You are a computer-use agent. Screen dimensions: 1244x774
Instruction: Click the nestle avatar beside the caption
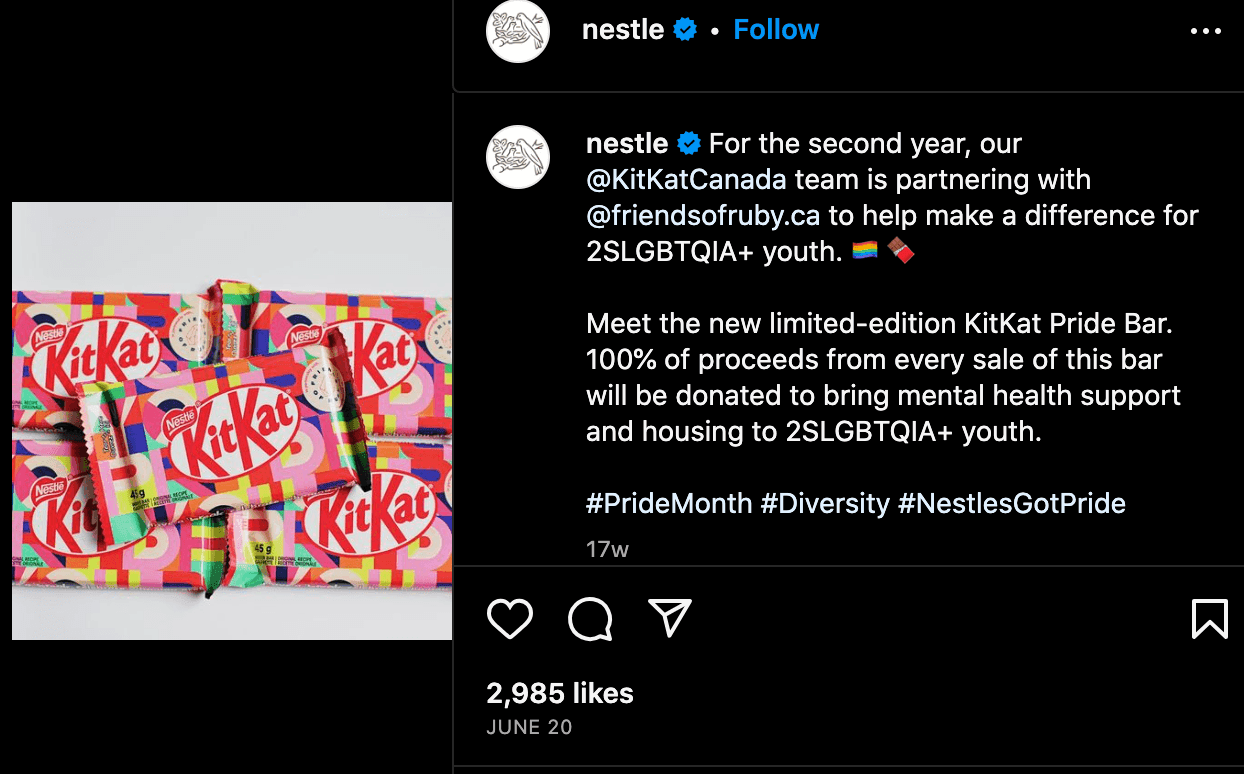tap(518, 158)
